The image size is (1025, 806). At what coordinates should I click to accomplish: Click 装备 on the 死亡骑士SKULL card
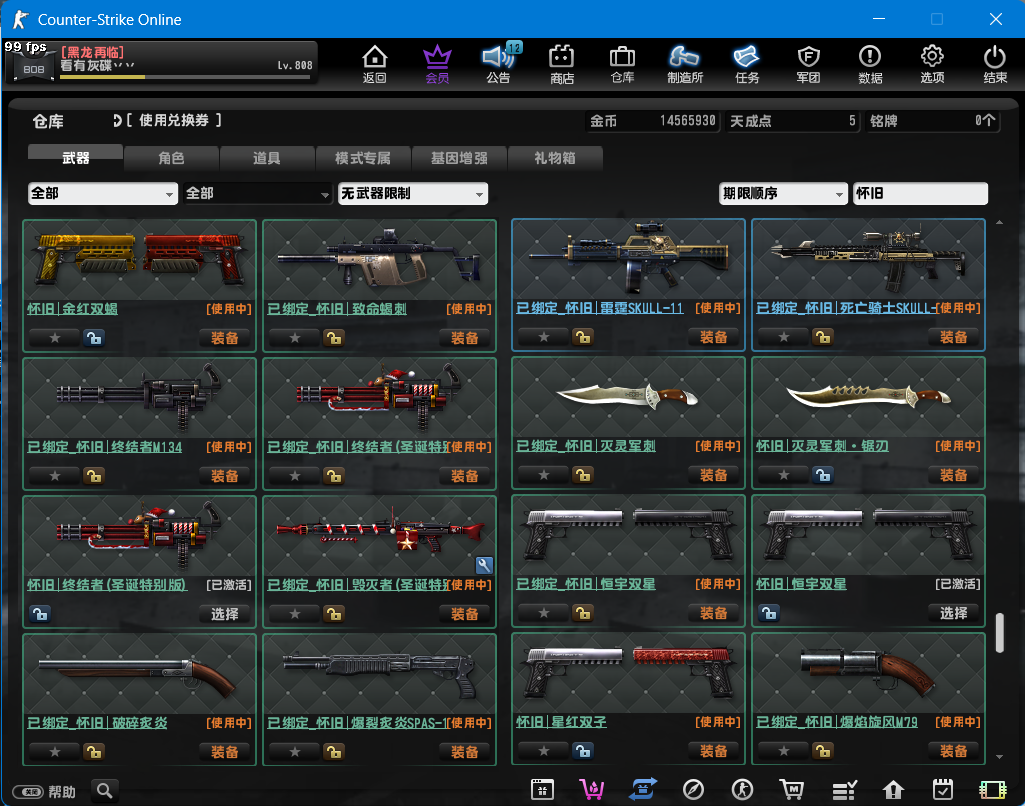953,337
